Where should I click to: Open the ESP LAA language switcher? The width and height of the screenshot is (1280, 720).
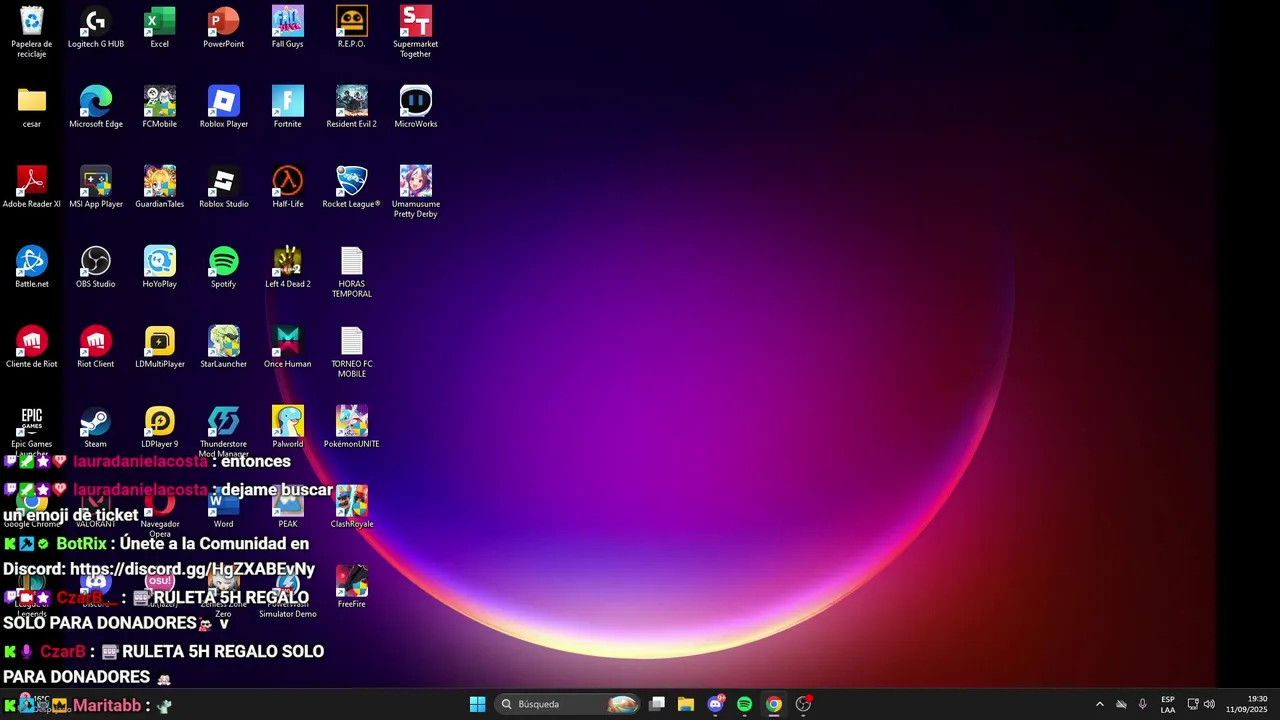(x=1168, y=704)
